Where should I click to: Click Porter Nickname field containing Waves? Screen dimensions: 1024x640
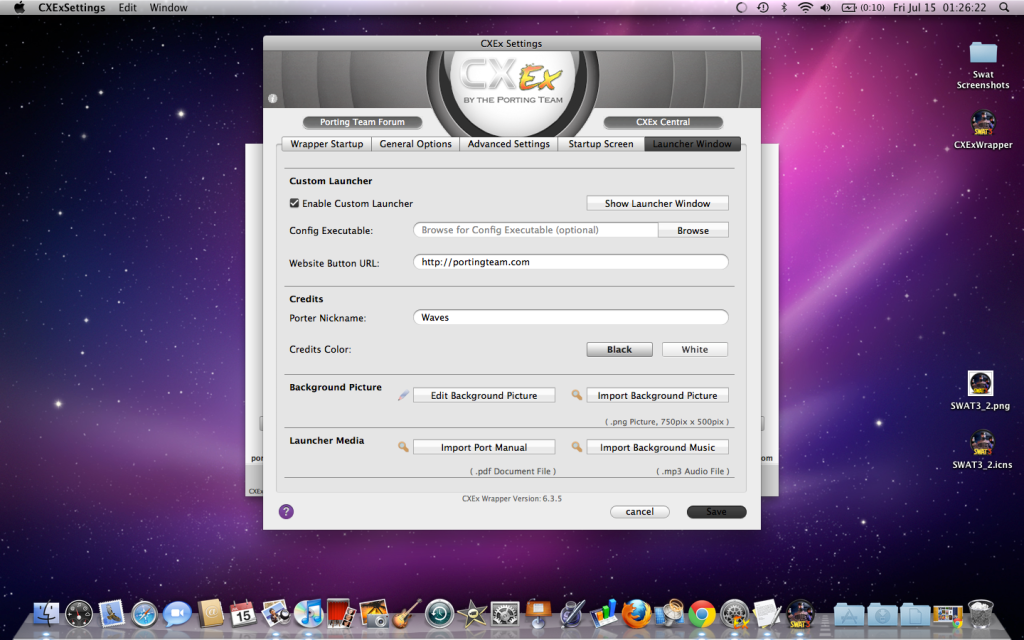coord(571,317)
